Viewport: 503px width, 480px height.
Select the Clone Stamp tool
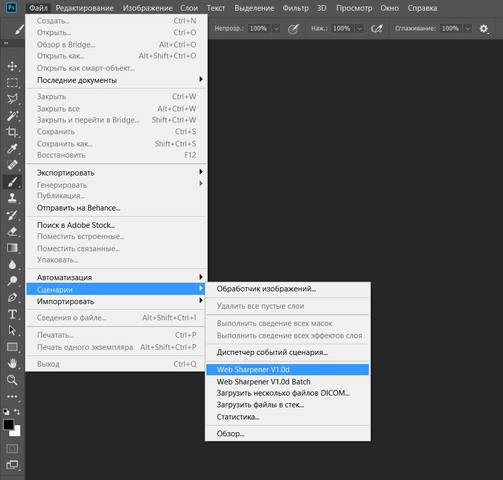tap(12, 198)
